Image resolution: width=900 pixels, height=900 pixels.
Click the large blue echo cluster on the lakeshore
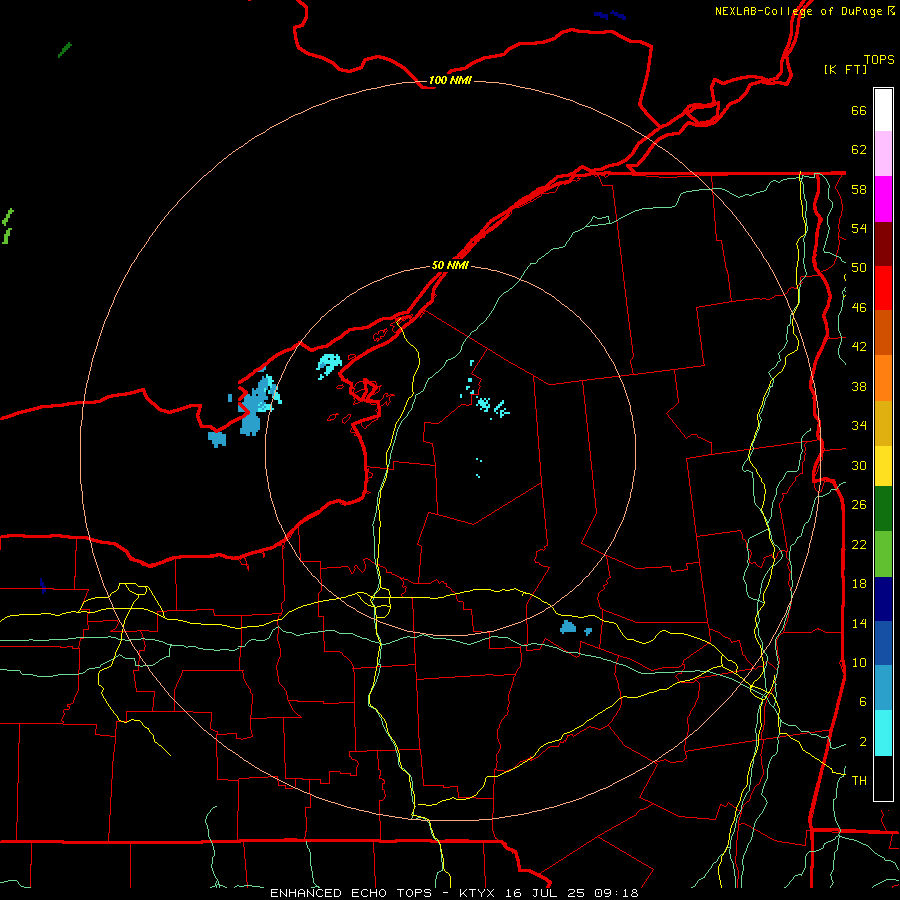pos(255,405)
